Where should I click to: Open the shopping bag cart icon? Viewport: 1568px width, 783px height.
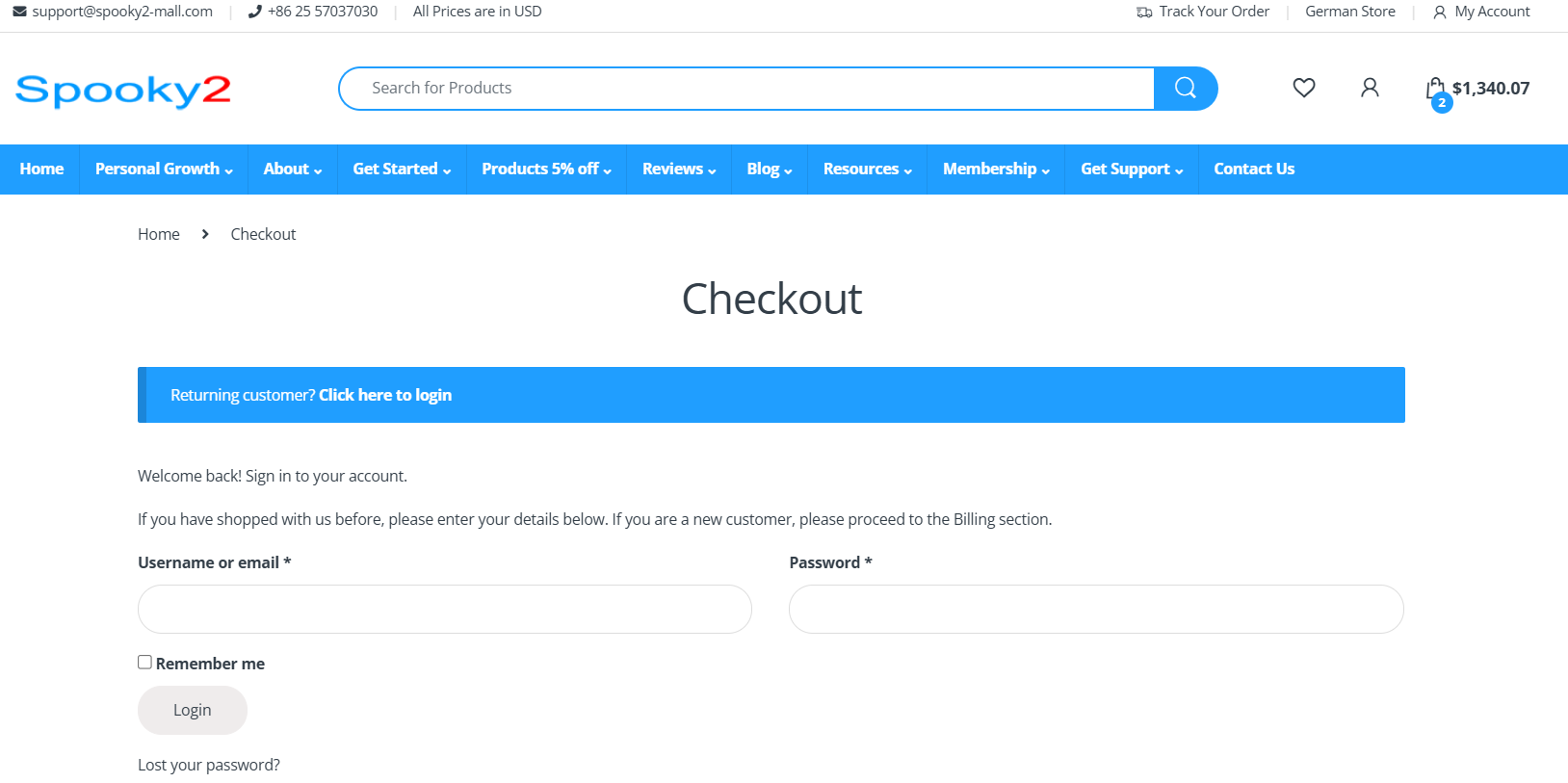(x=1436, y=90)
